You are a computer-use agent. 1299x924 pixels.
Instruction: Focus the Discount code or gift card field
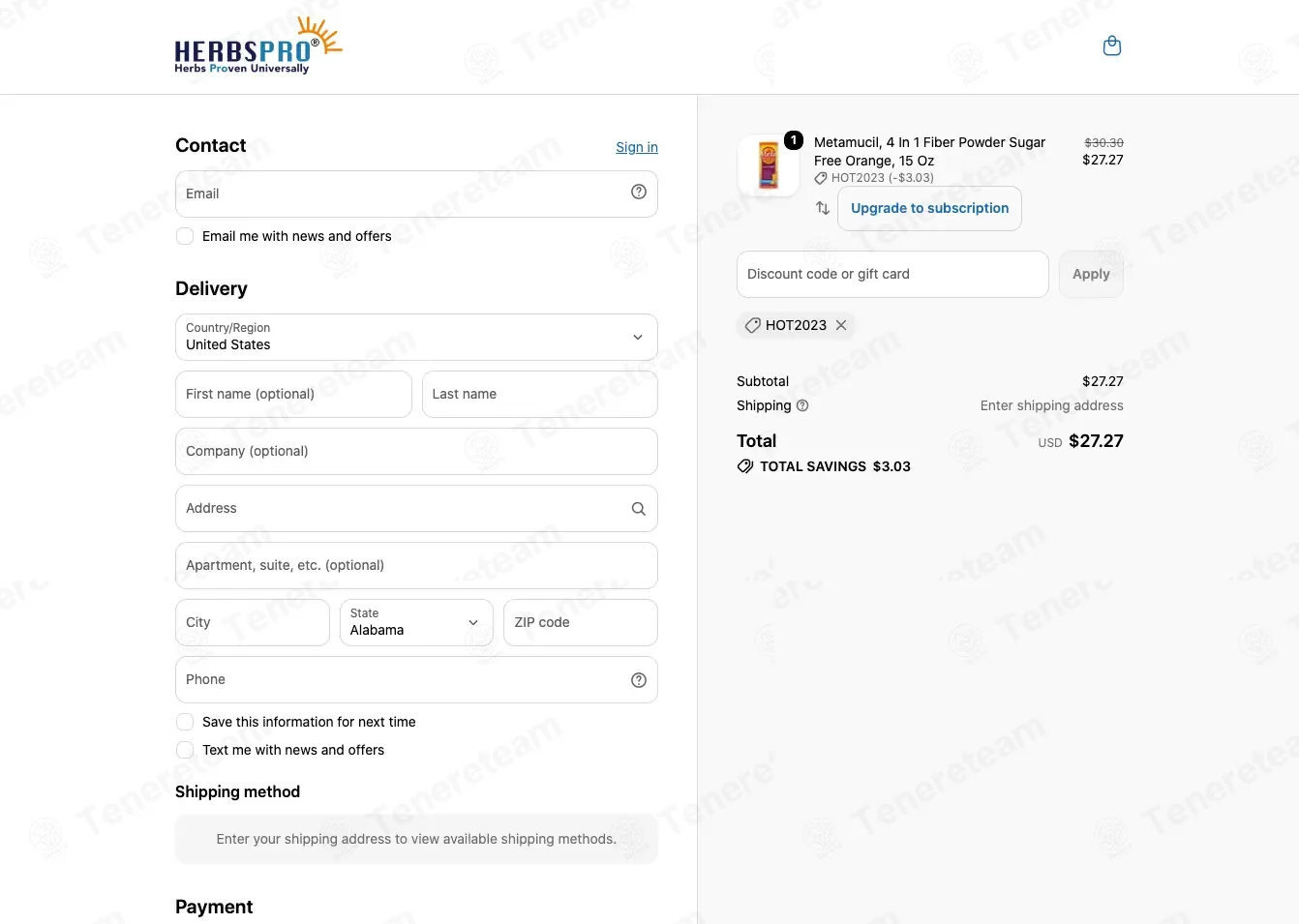coord(892,274)
